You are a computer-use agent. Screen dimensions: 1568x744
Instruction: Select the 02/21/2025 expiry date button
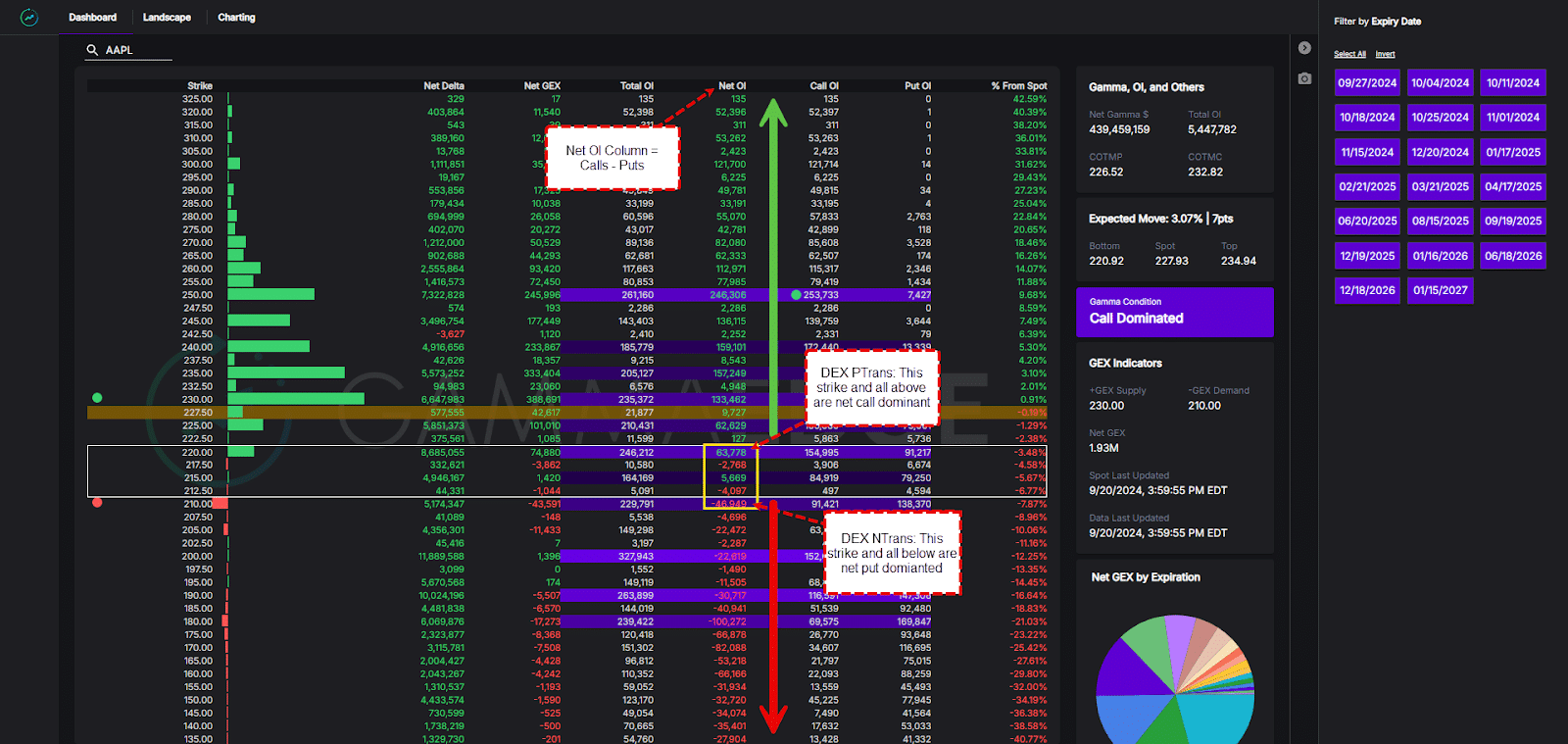1367,186
